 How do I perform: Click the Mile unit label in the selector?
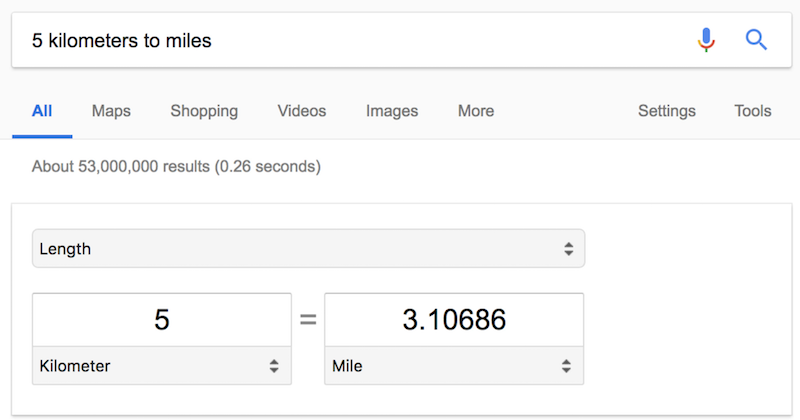coord(347,366)
